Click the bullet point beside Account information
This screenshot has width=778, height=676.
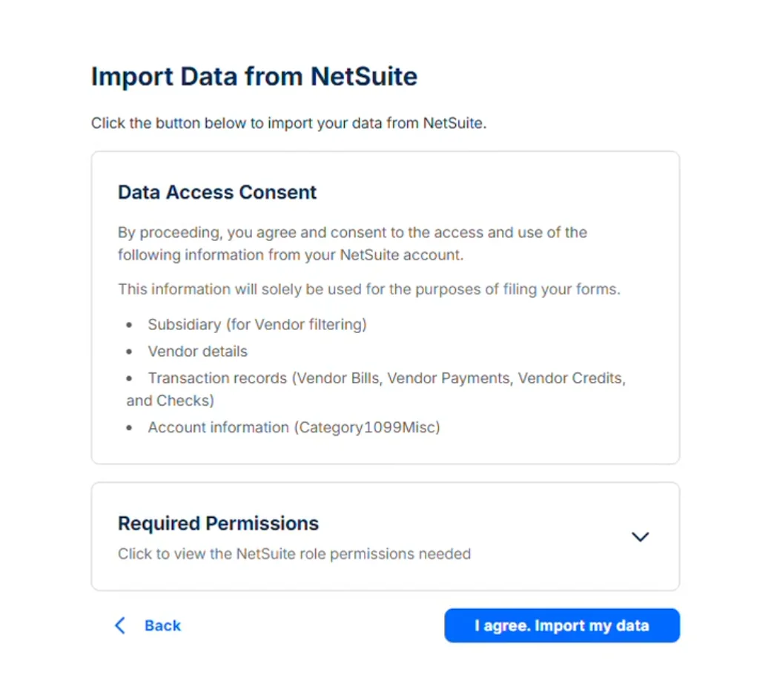(x=130, y=428)
